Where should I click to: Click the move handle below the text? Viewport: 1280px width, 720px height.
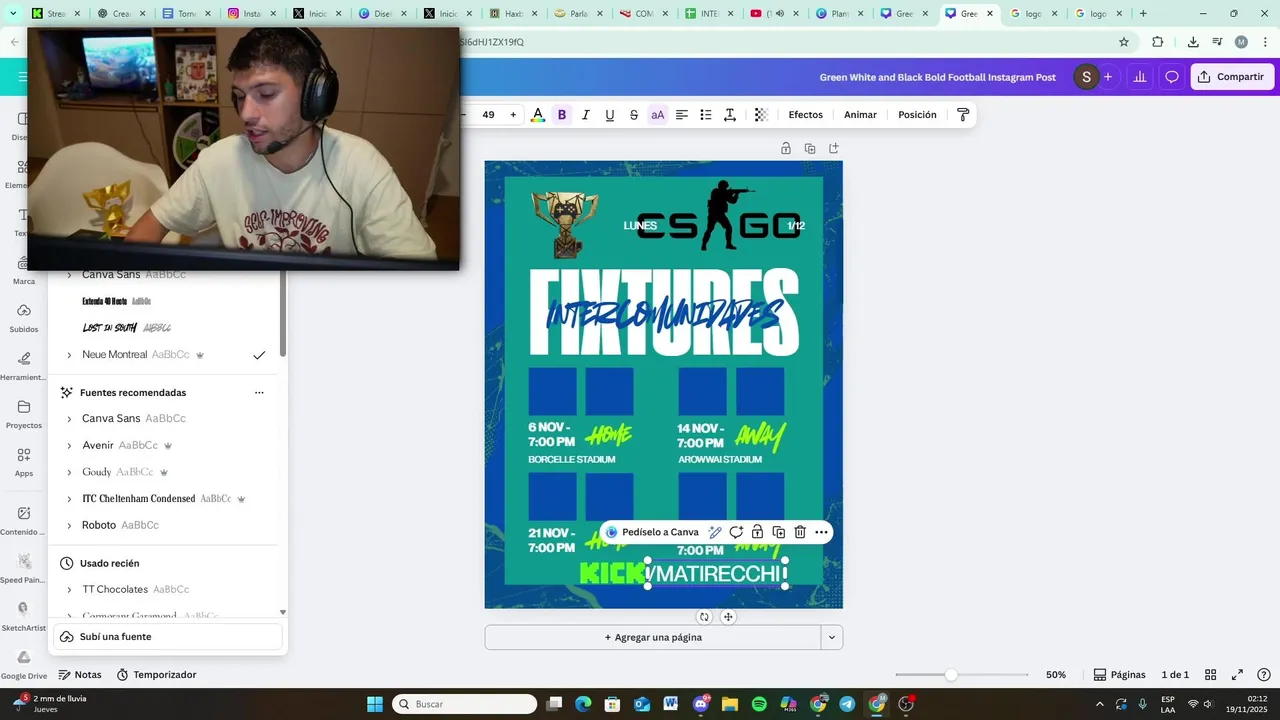point(728,617)
